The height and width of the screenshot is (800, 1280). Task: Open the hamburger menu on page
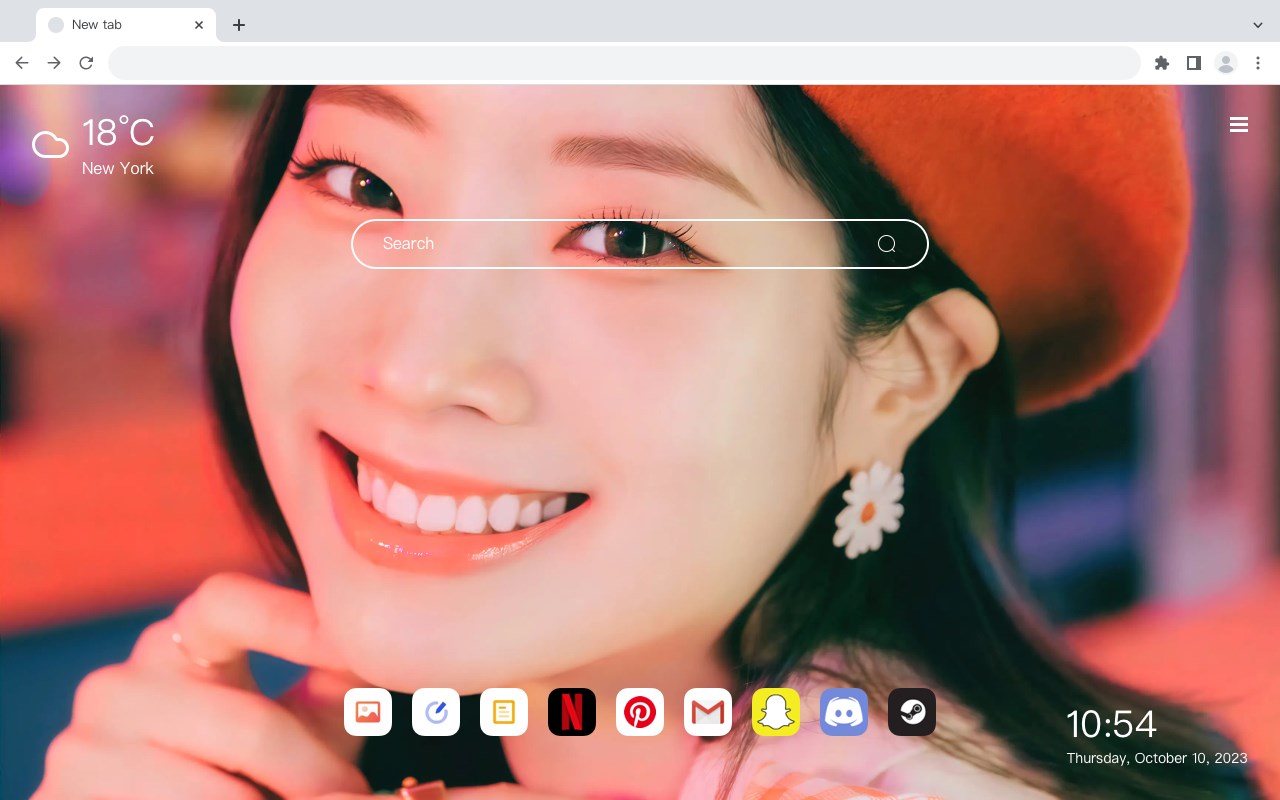click(1239, 125)
